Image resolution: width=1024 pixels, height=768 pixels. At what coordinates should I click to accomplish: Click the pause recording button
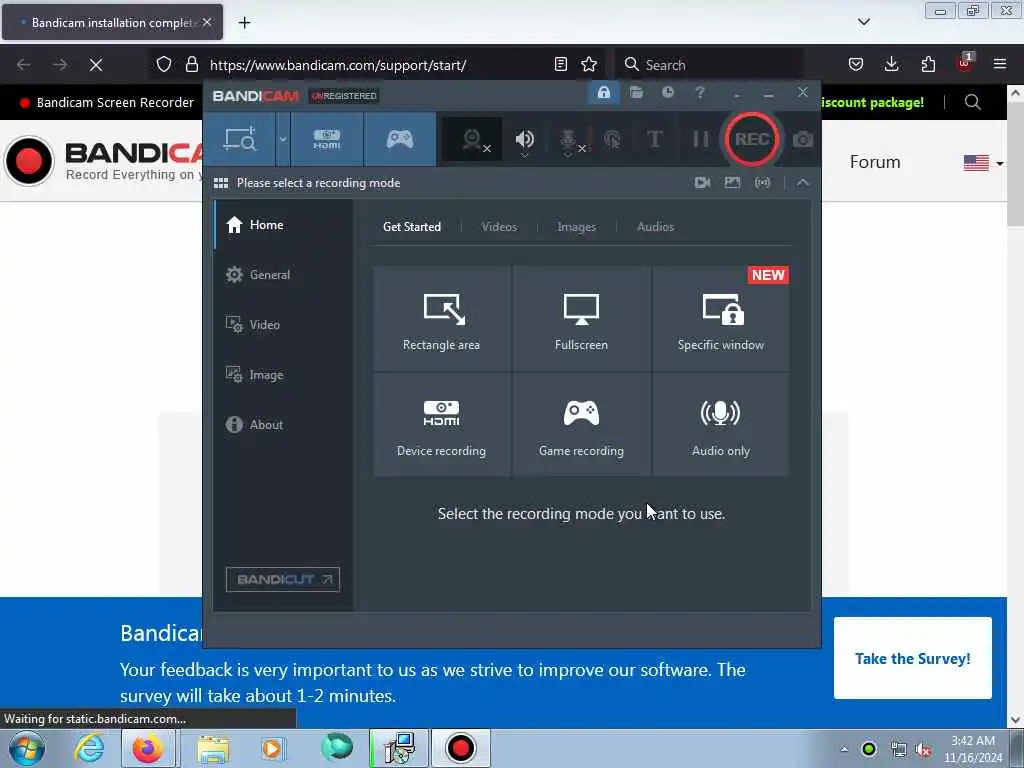[700, 139]
